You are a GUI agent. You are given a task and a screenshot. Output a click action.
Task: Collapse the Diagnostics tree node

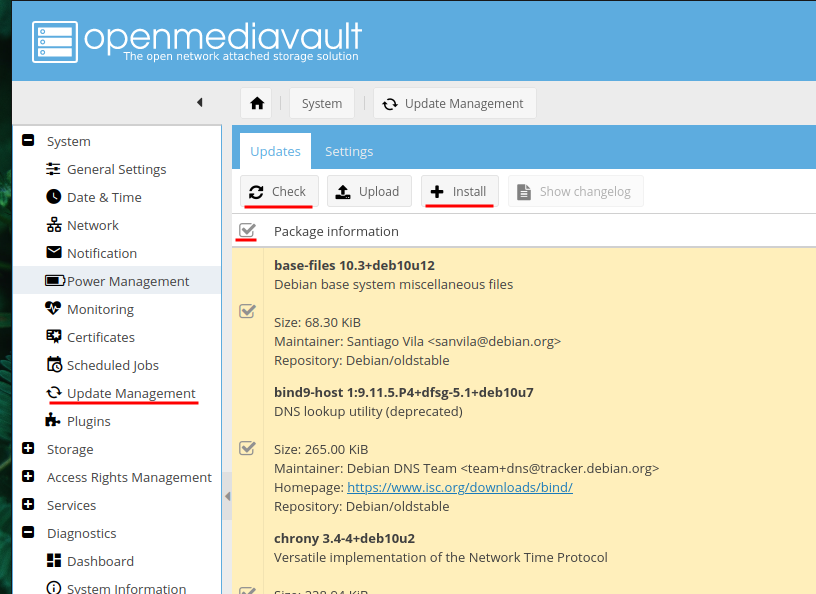pyautogui.click(x=28, y=532)
